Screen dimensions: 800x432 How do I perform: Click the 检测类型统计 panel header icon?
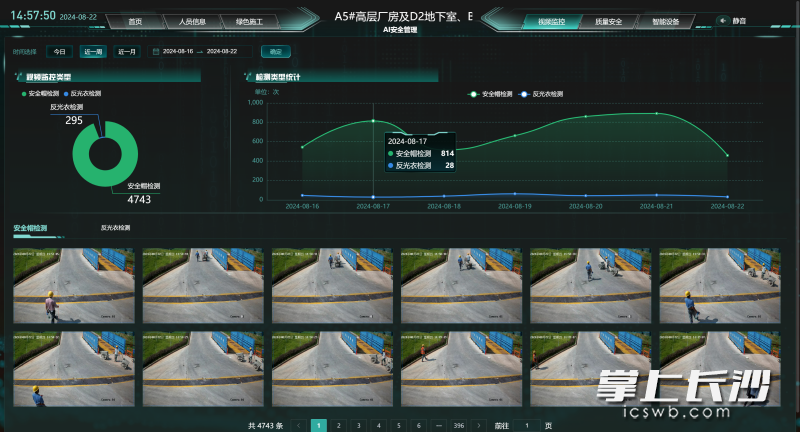(x=248, y=76)
